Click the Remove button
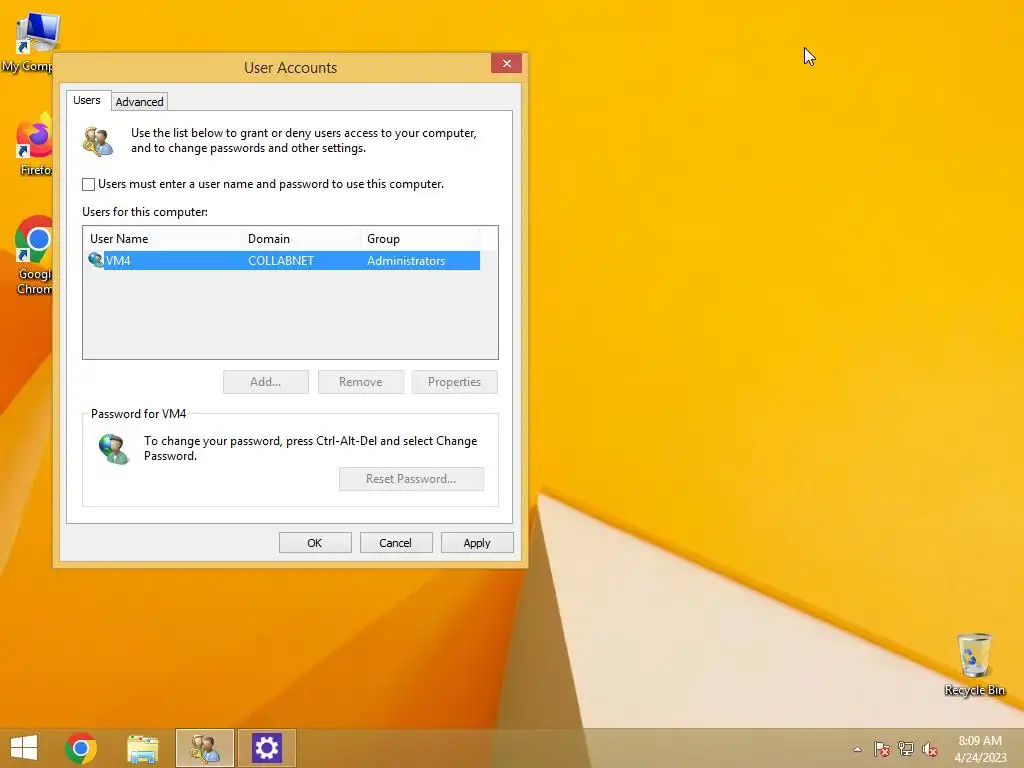1024x768 pixels. pos(360,382)
